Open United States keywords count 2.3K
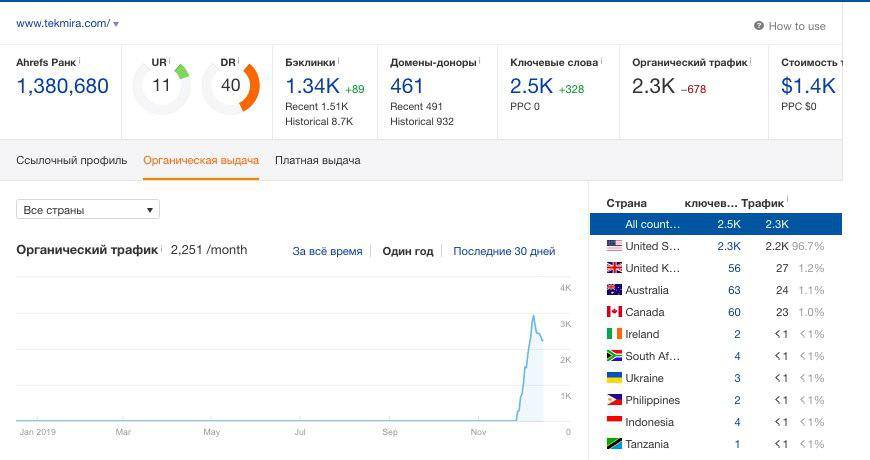Image resolution: width=870 pixels, height=460 pixels. tap(729, 246)
